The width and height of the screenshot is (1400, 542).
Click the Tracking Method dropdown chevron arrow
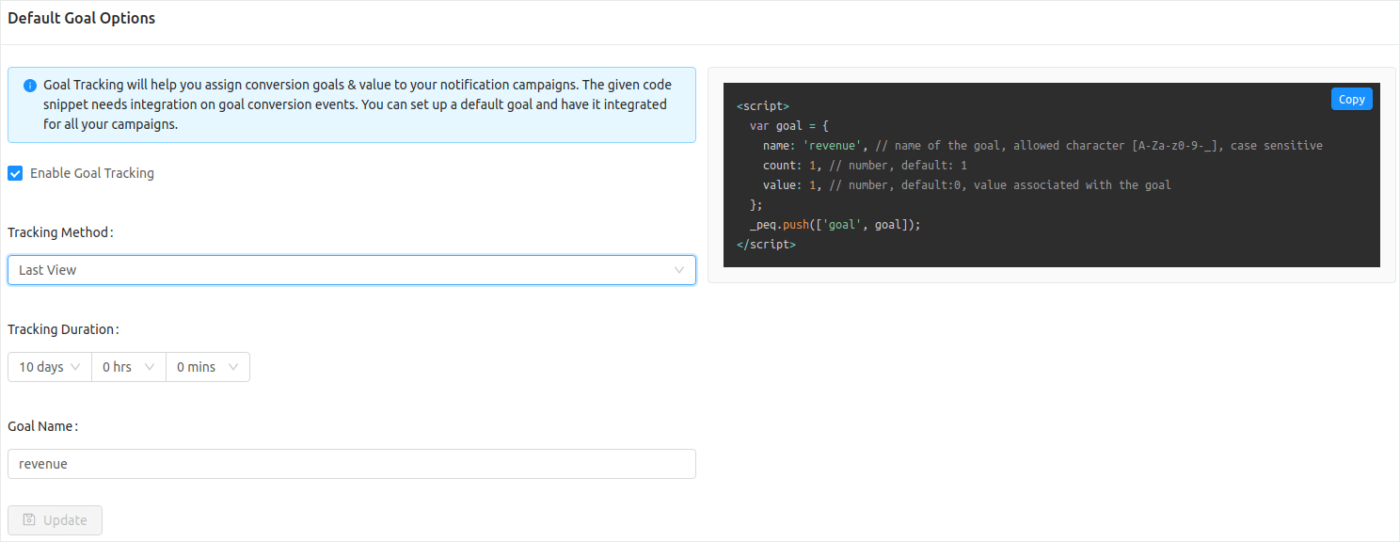click(x=680, y=270)
